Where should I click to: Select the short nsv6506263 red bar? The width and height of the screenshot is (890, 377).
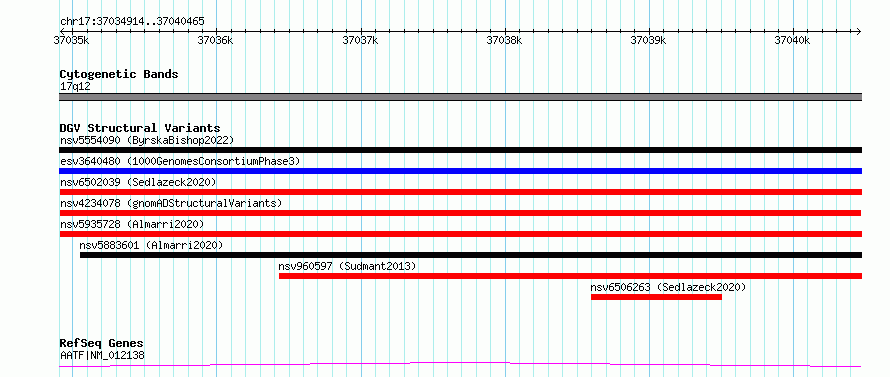656,297
